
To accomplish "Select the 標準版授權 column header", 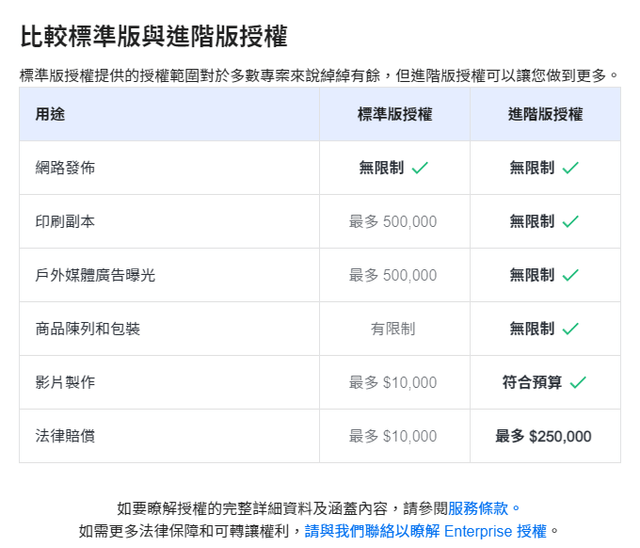I will click(394, 114).
